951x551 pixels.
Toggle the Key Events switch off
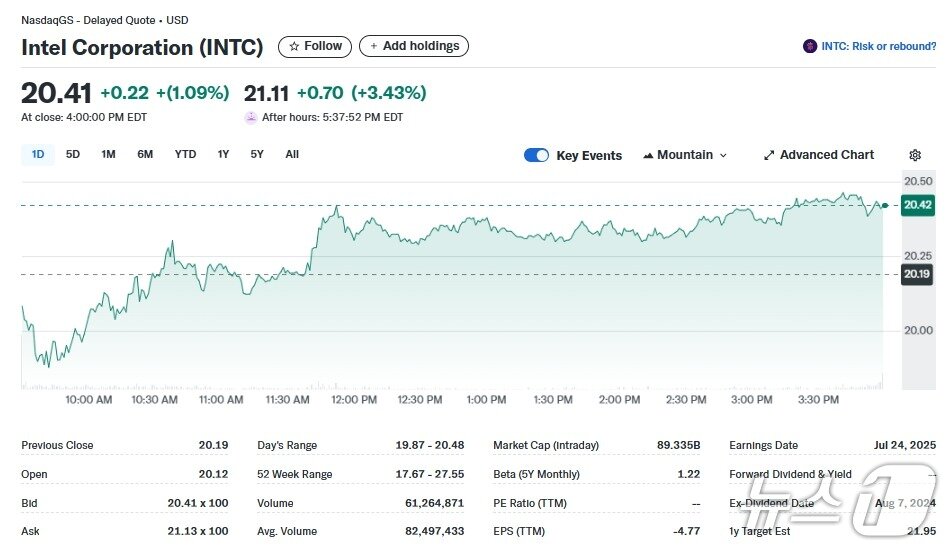click(x=536, y=155)
